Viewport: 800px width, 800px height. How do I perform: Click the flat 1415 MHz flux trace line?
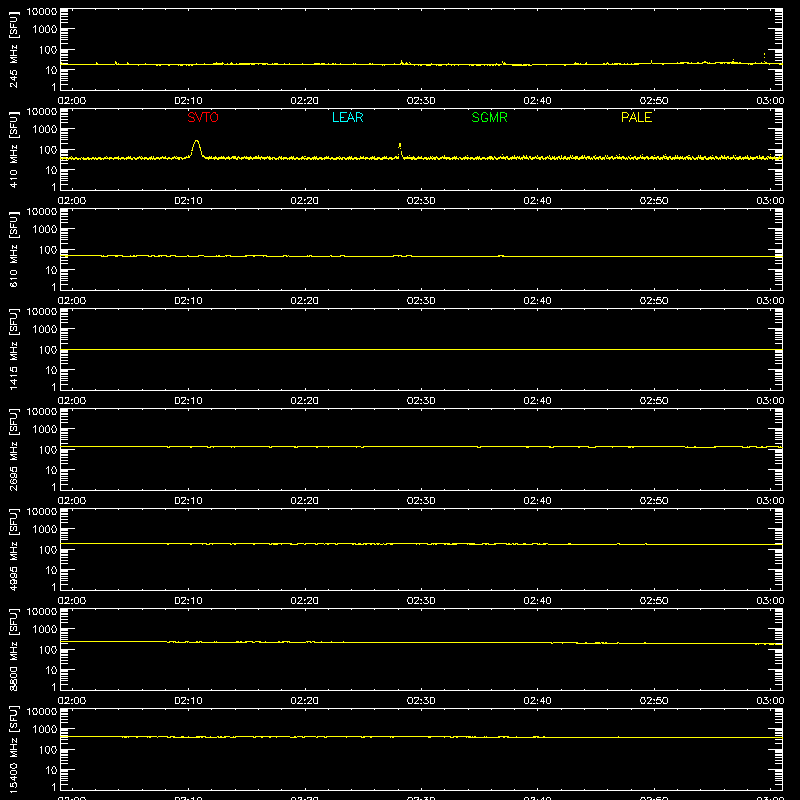pyautogui.click(x=421, y=349)
